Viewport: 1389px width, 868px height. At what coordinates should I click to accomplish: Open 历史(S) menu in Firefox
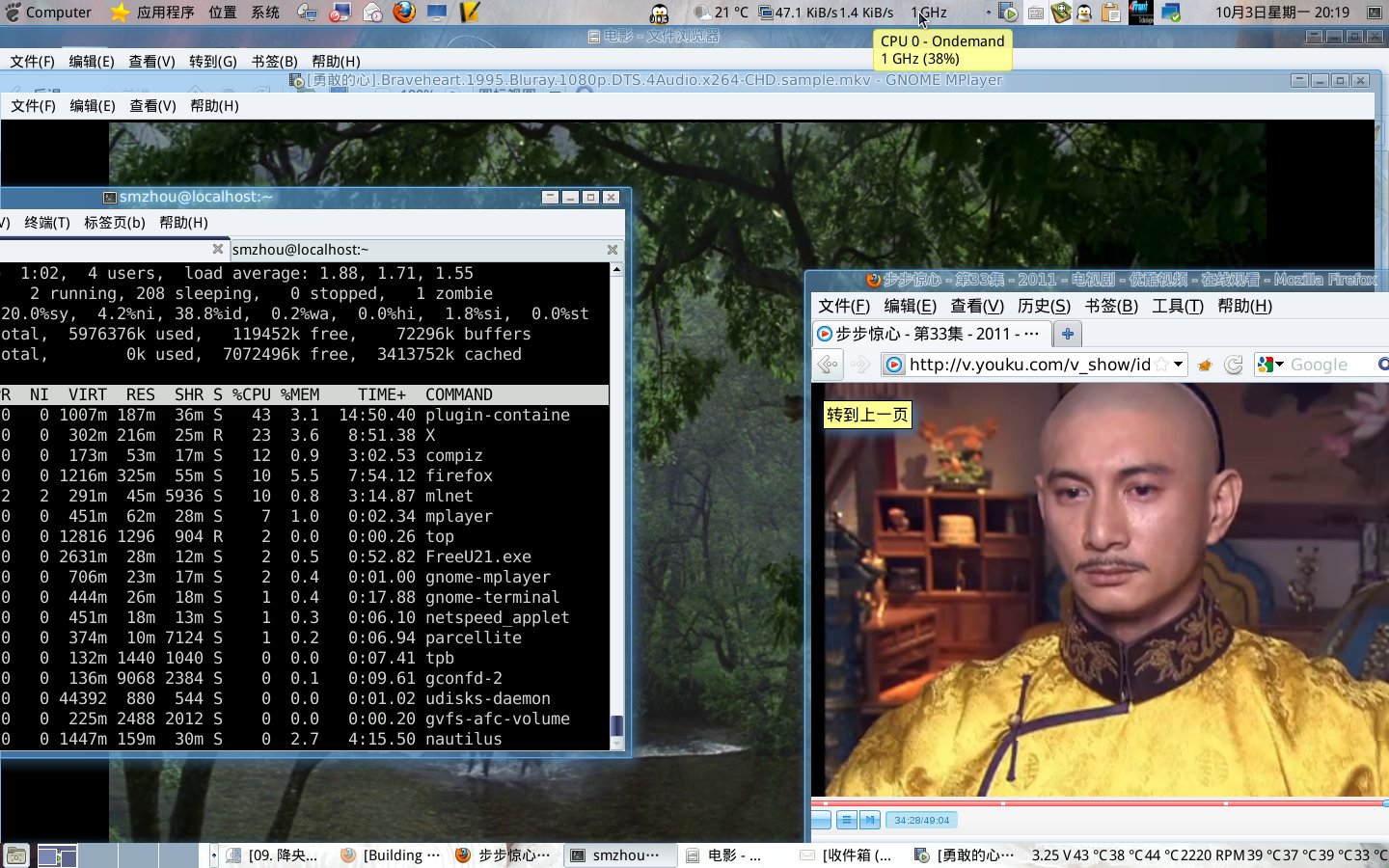click(1044, 306)
